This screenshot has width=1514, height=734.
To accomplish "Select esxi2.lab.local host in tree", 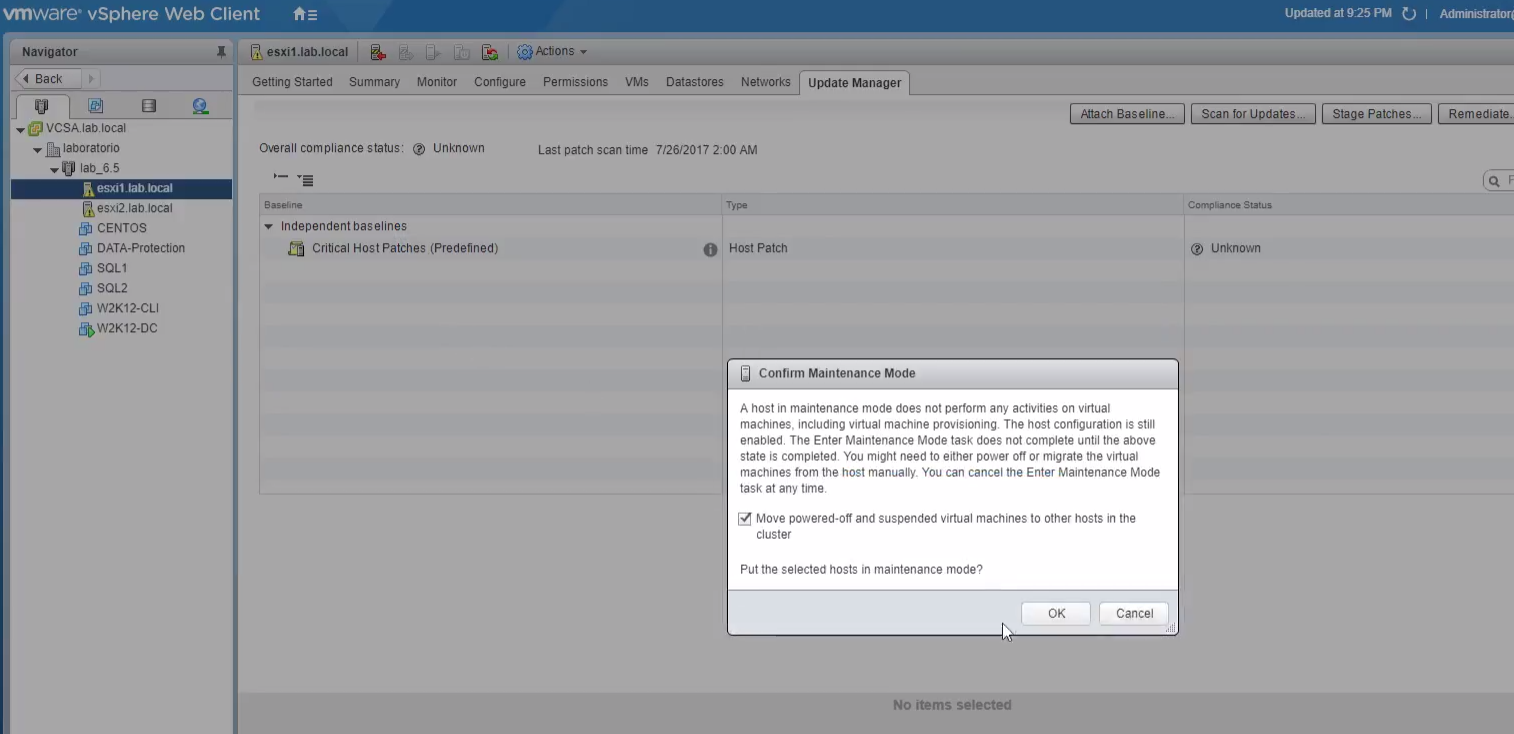I will coord(134,208).
